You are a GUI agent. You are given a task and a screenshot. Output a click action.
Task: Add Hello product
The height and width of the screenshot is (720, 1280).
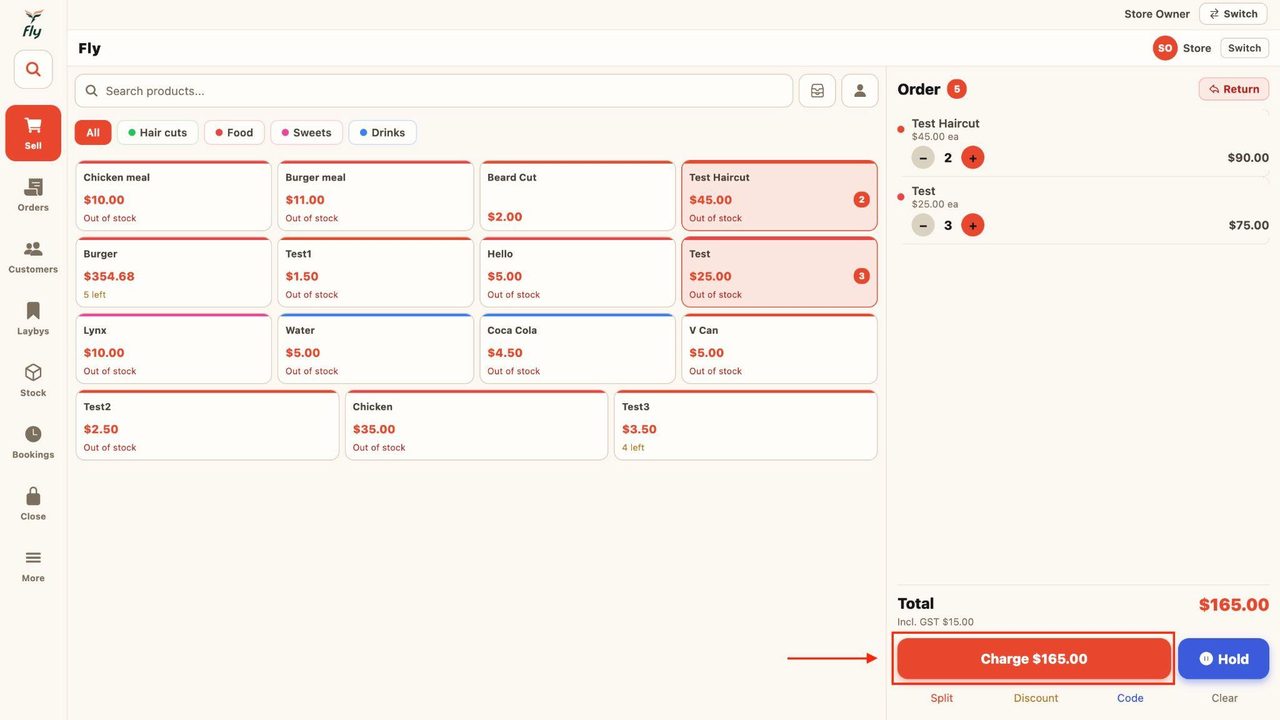pyautogui.click(x=578, y=272)
